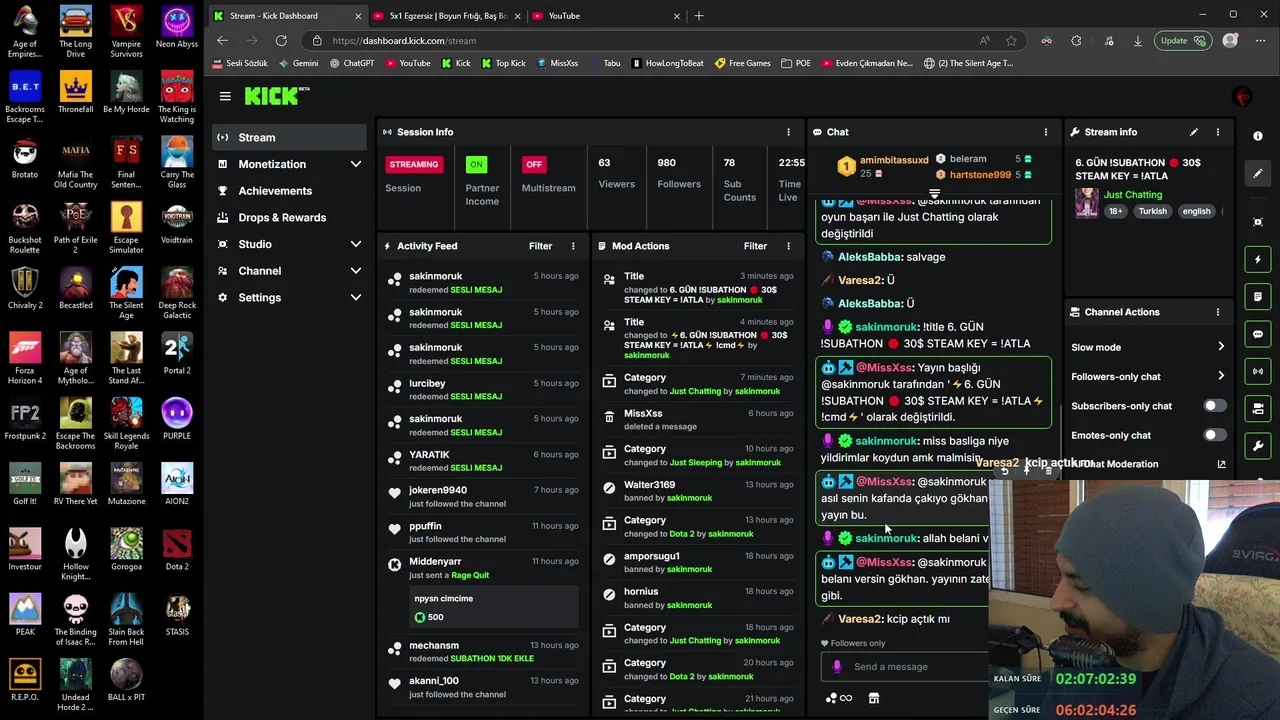Open Session Info three-dot menu

pyautogui.click(x=788, y=132)
